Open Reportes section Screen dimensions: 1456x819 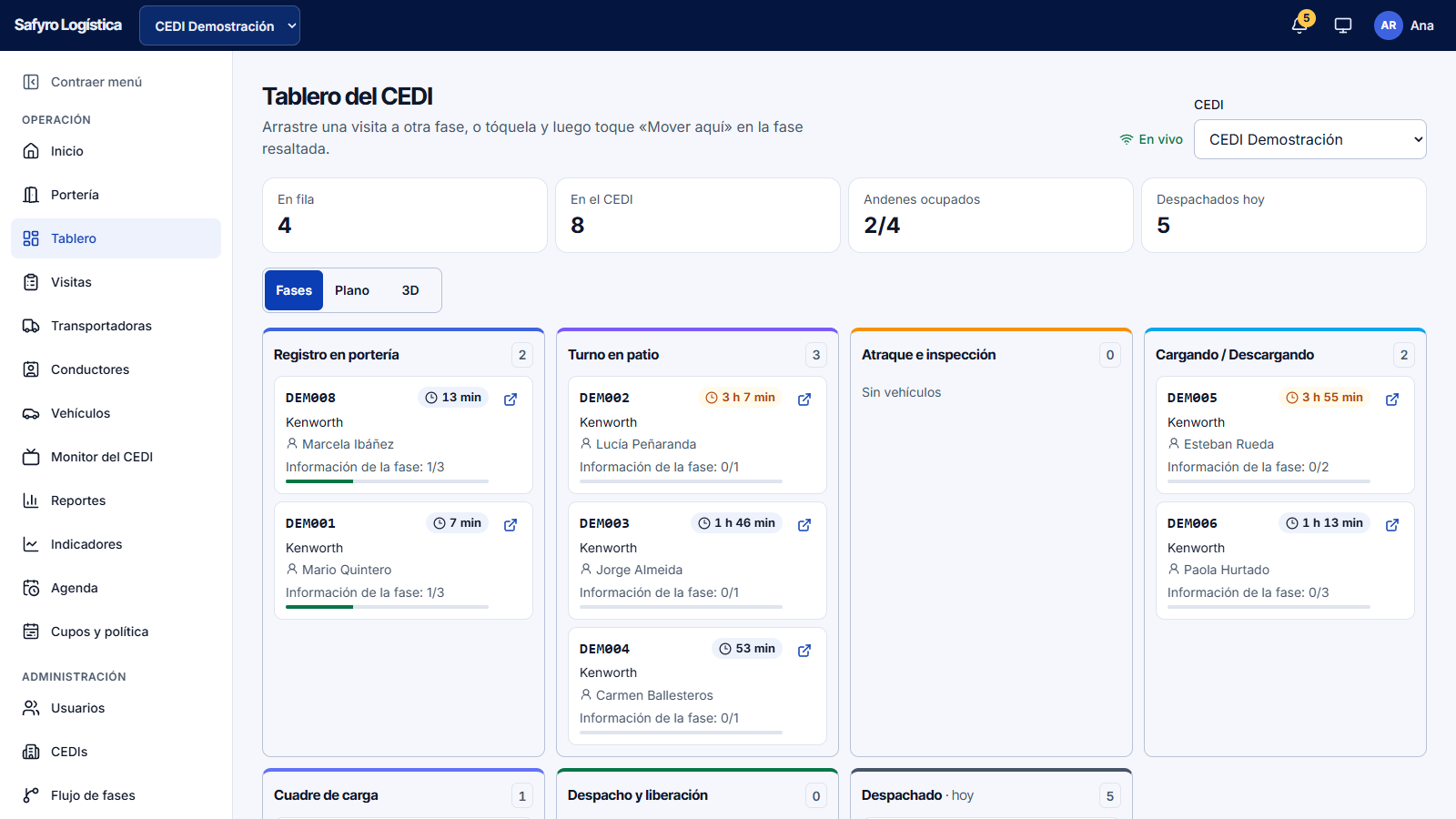tap(116, 500)
